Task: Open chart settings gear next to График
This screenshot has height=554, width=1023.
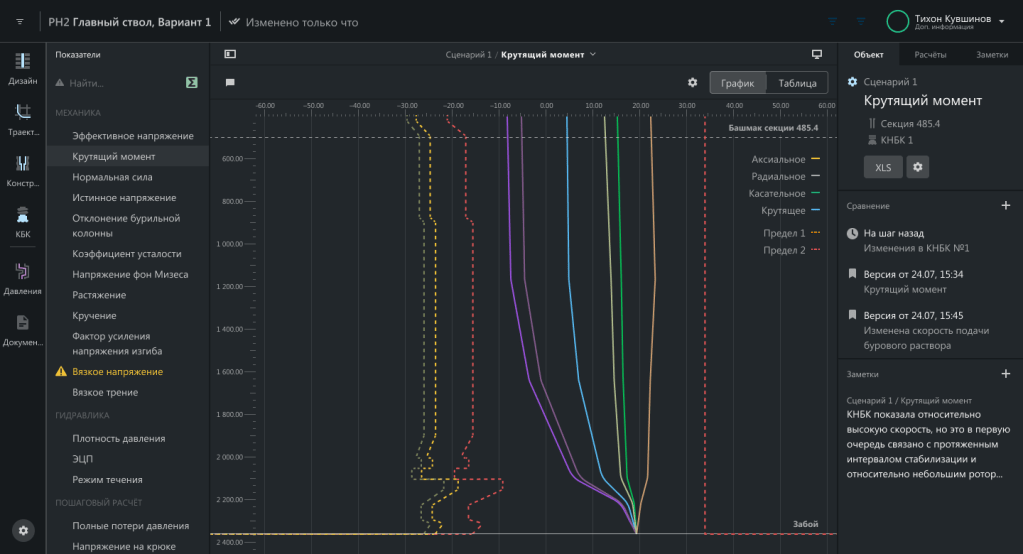Action: 692,83
